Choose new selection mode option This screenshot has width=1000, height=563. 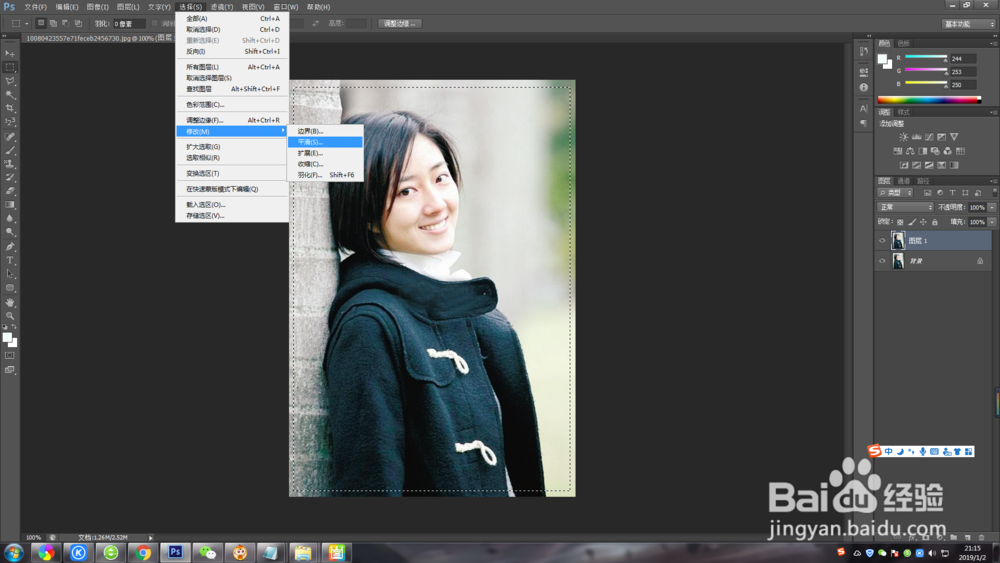(x=41, y=23)
